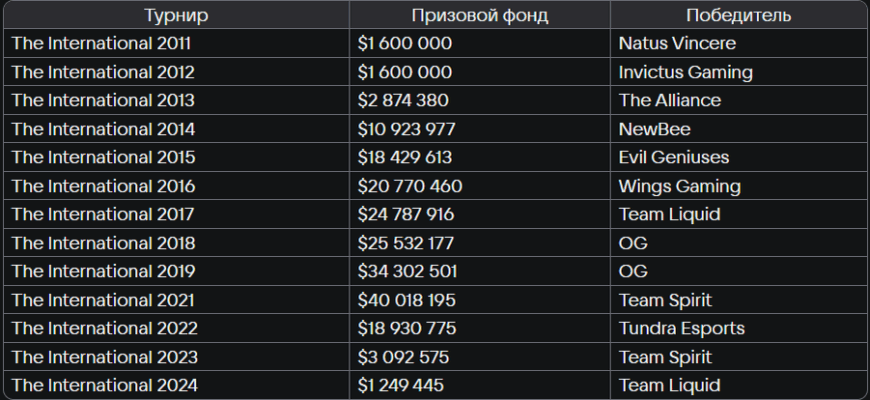The height and width of the screenshot is (400, 870).
Task: Select the Wings Gaming winner cell
Action: [679, 186]
